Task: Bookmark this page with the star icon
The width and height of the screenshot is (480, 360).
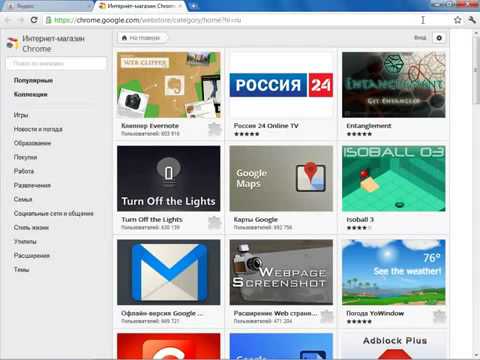Action: (x=458, y=20)
